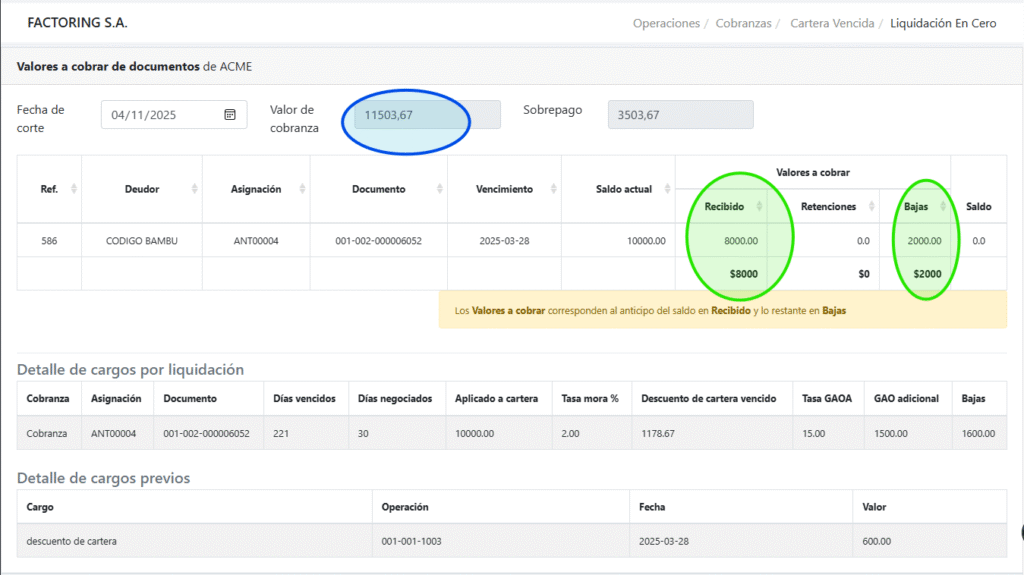This screenshot has width=1024, height=575.
Task: Sort table by Ref. column arrows
Action: click(x=73, y=189)
